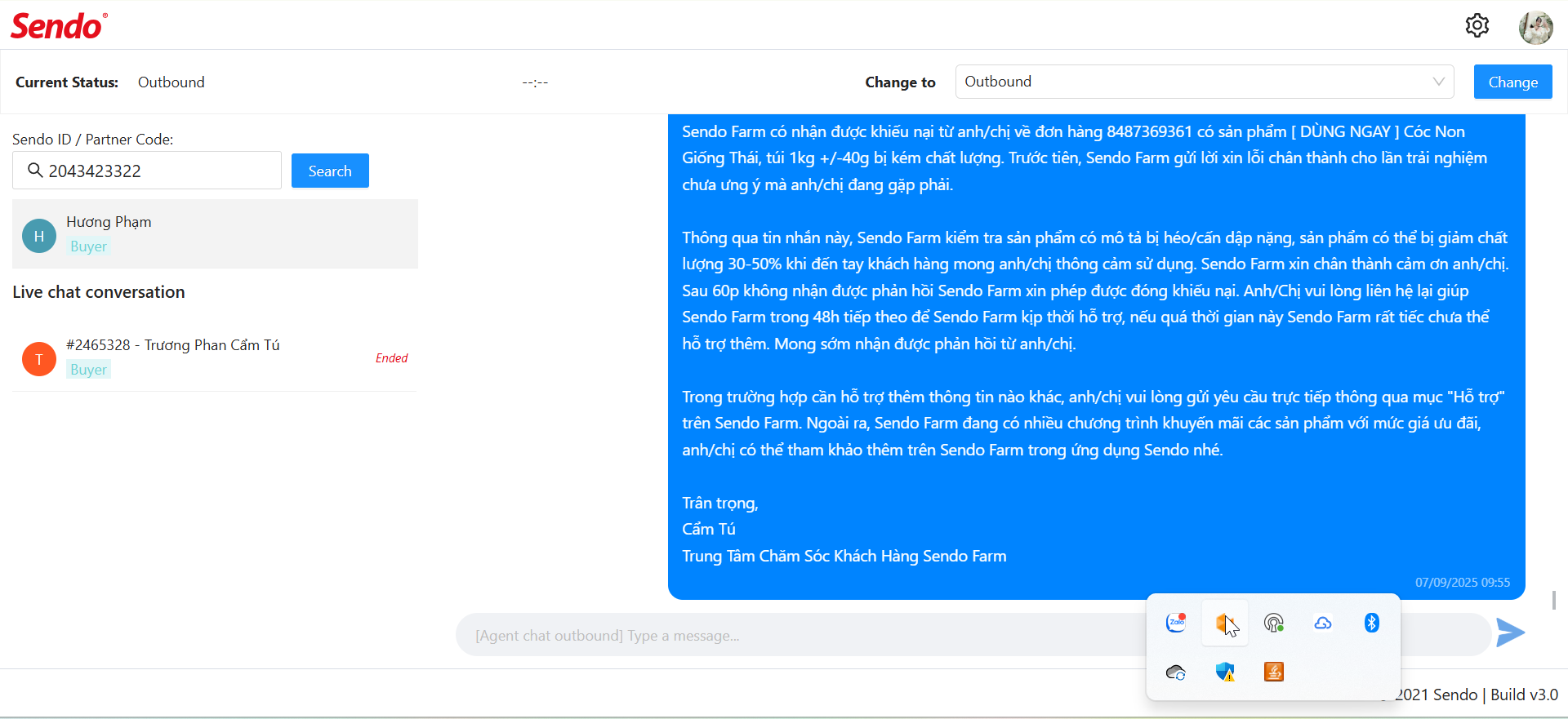
Task: Click the Current Status Outbound value
Action: [171, 82]
